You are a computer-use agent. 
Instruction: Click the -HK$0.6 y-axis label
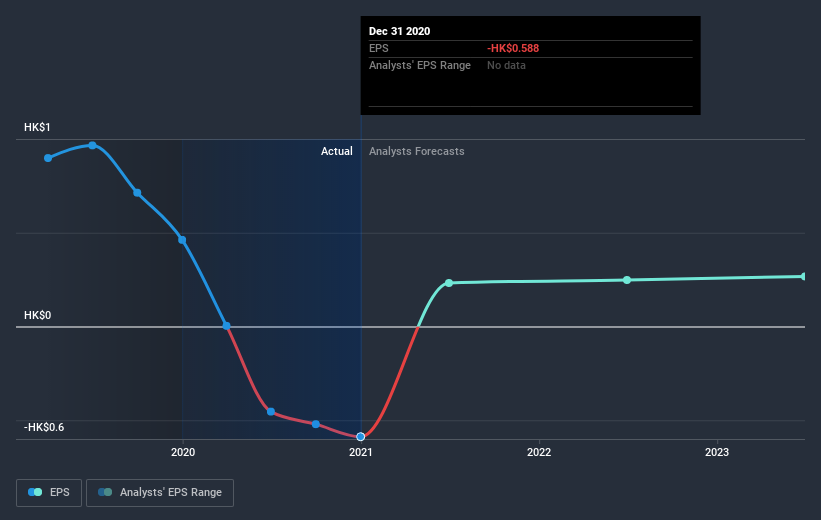point(44,427)
